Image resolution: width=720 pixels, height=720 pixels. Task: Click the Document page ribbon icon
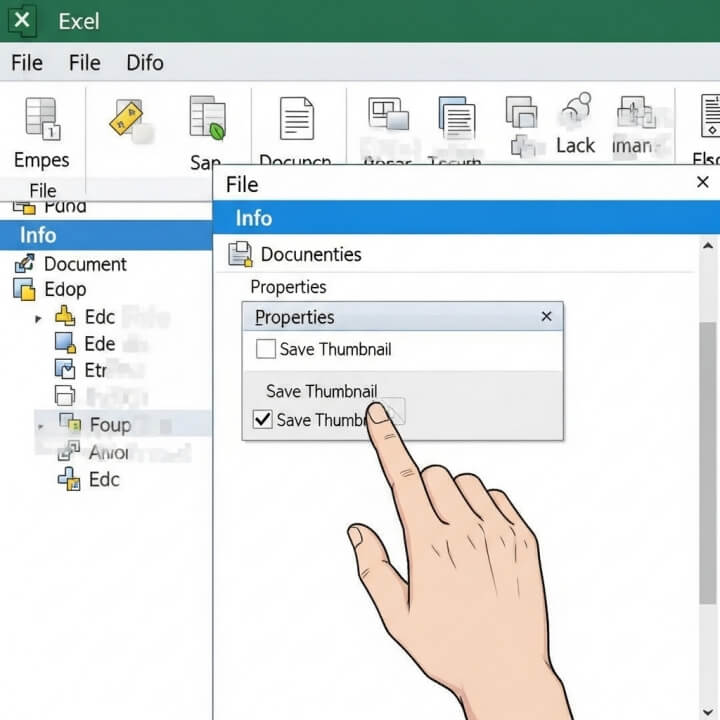tap(296, 118)
